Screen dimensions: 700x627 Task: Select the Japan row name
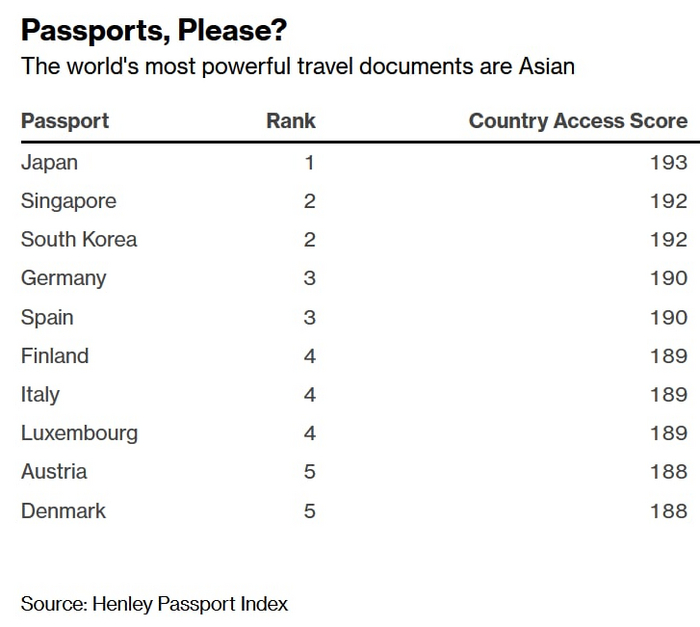pos(49,162)
